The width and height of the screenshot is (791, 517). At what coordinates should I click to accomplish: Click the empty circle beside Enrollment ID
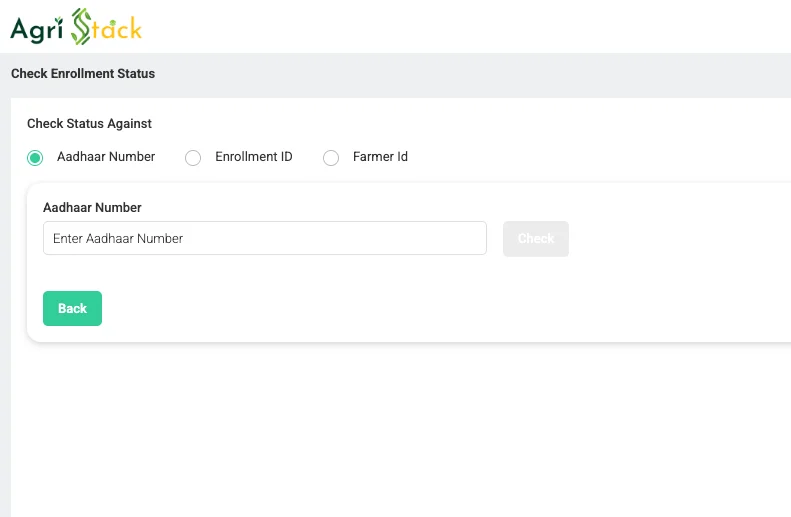coord(193,158)
